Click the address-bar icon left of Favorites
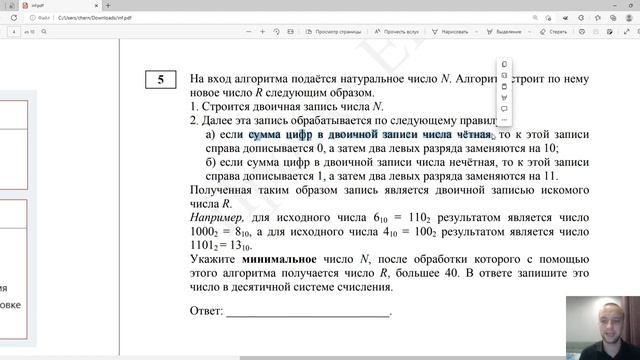The image size is (640, 360). (581, 18)
